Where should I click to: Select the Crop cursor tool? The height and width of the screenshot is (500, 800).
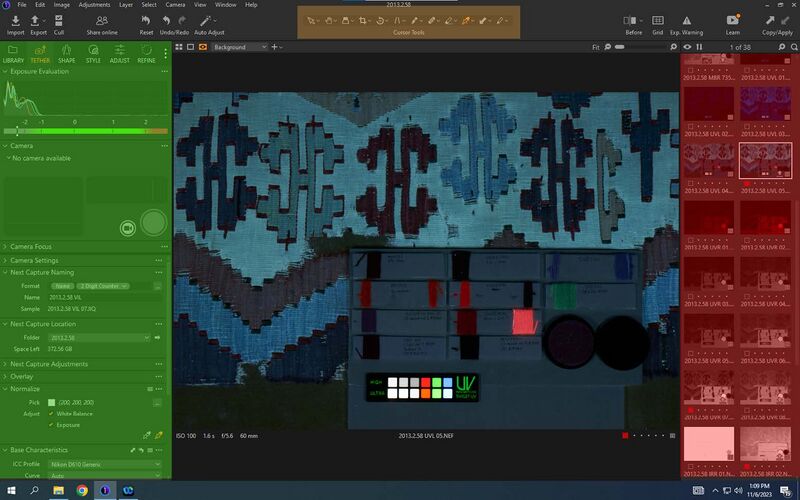coord(362,20)
